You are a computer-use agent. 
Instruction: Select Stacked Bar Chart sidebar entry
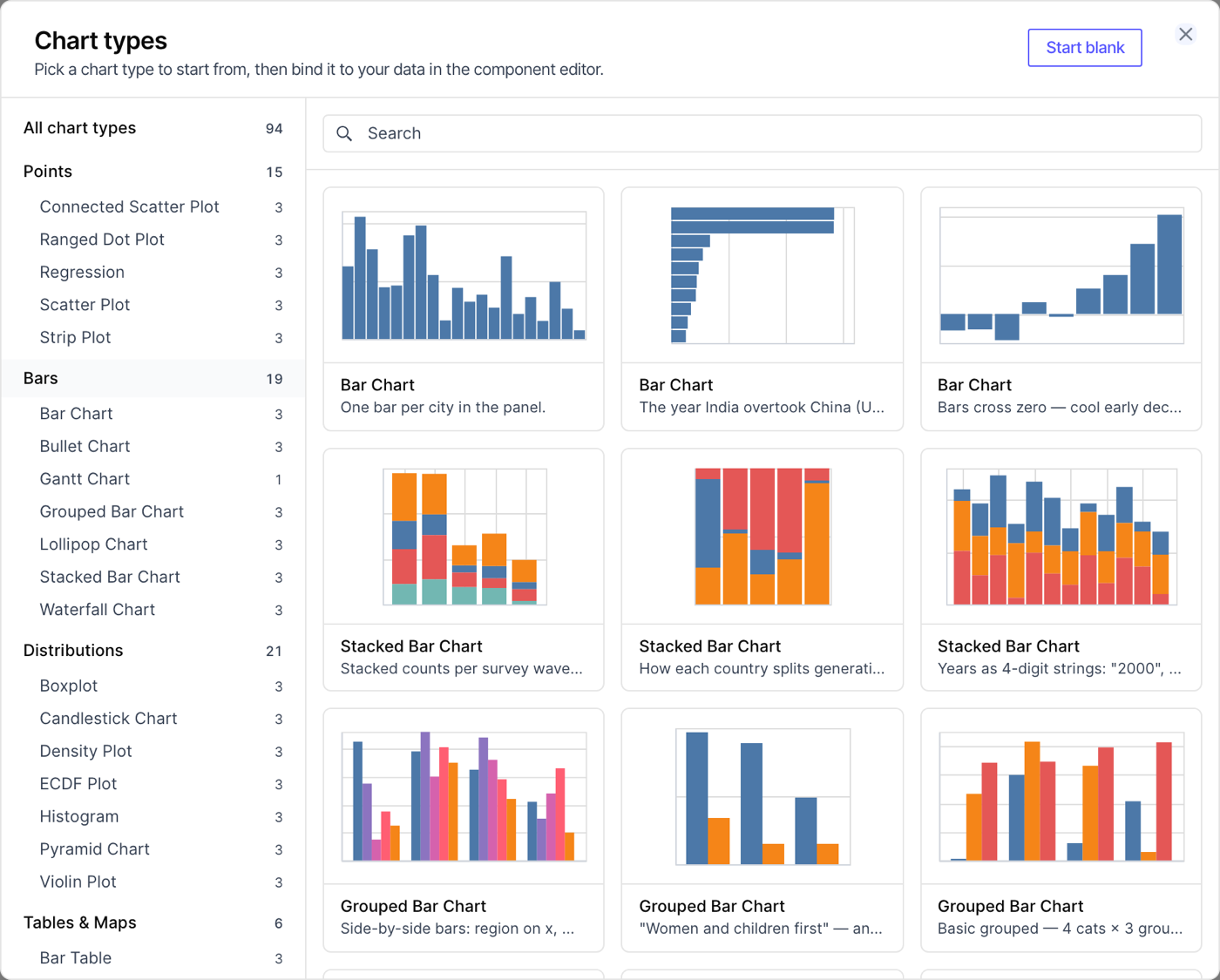coord(153,577)
